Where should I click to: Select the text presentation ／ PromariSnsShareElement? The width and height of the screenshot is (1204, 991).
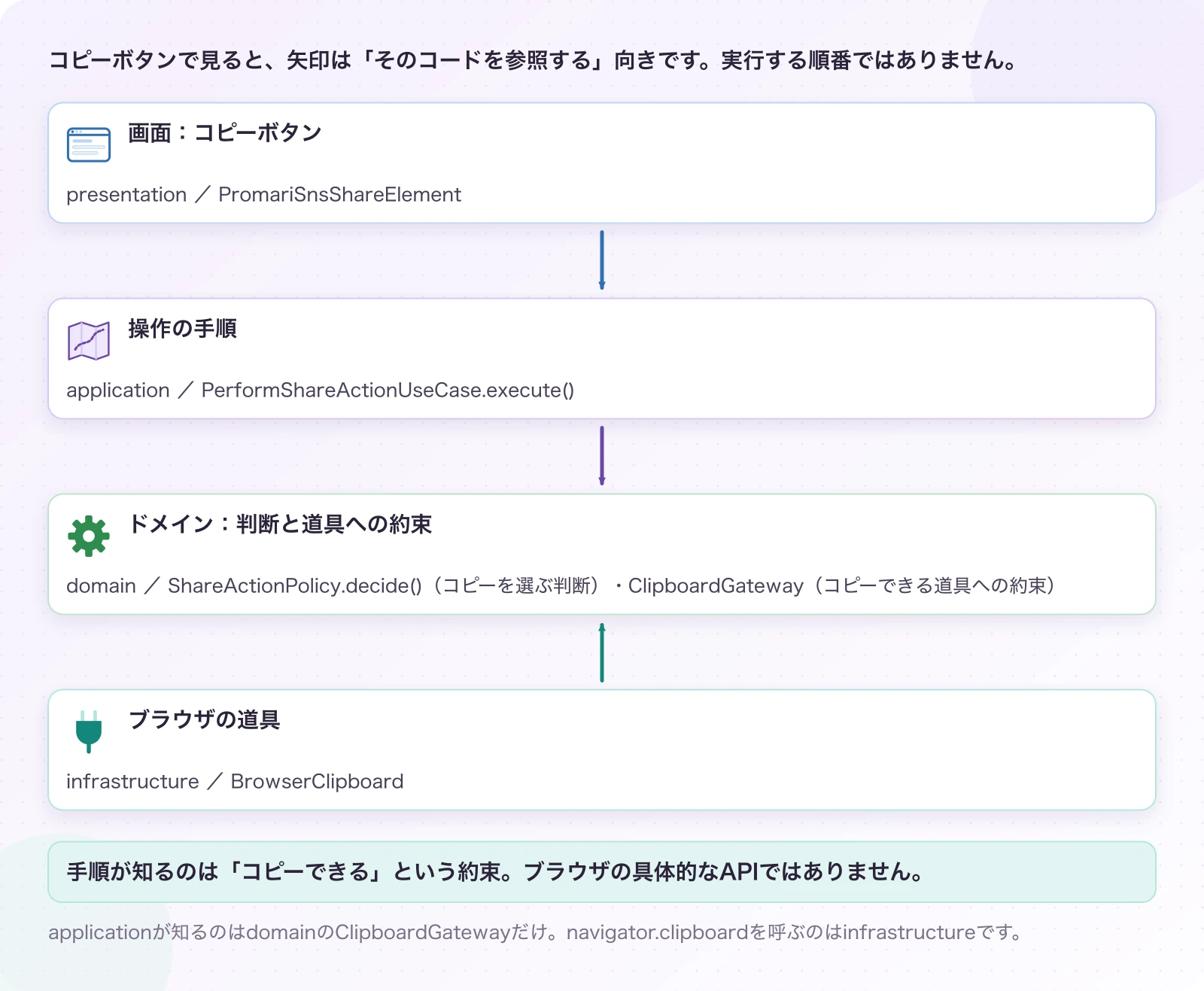point(263,195)
